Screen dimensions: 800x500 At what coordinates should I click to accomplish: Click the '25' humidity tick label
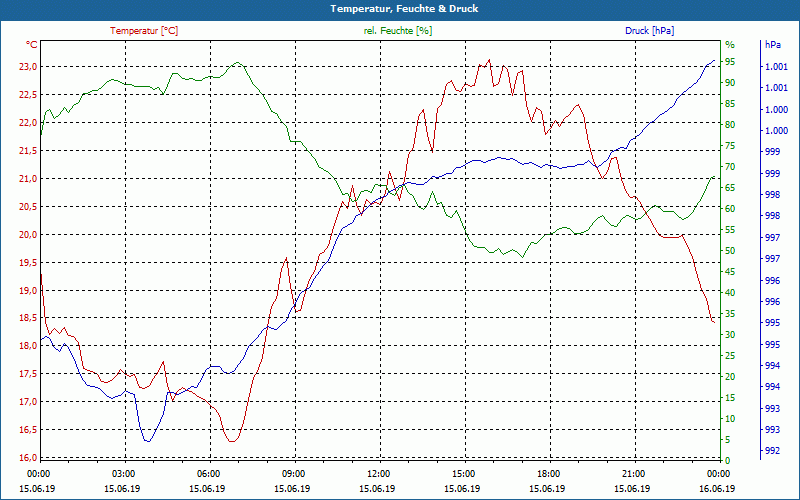pos(730,356)
